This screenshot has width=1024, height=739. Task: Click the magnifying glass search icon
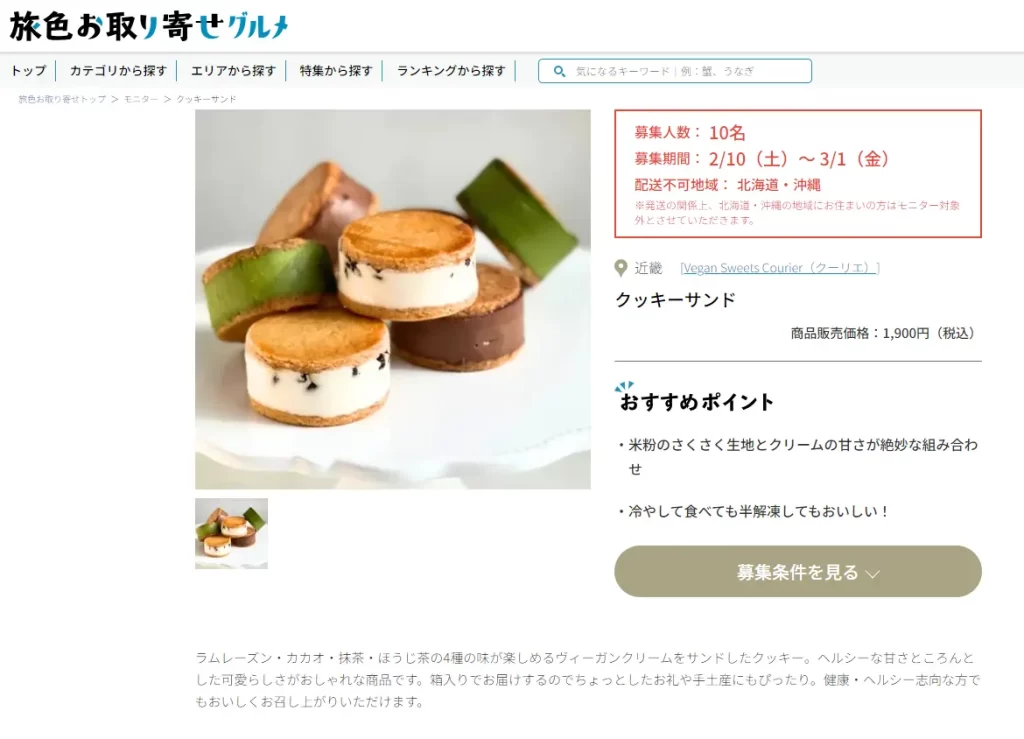[x=559, y=71]
